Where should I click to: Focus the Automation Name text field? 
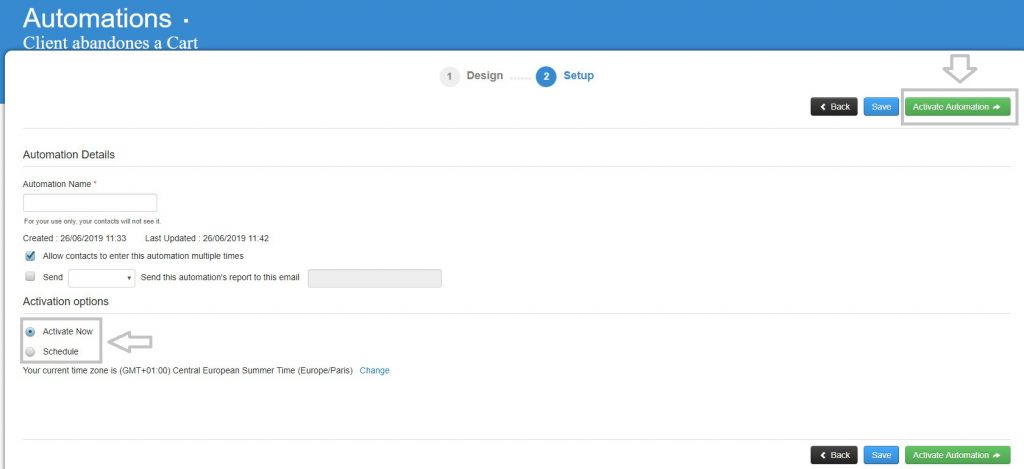click(x=90, y=202)
